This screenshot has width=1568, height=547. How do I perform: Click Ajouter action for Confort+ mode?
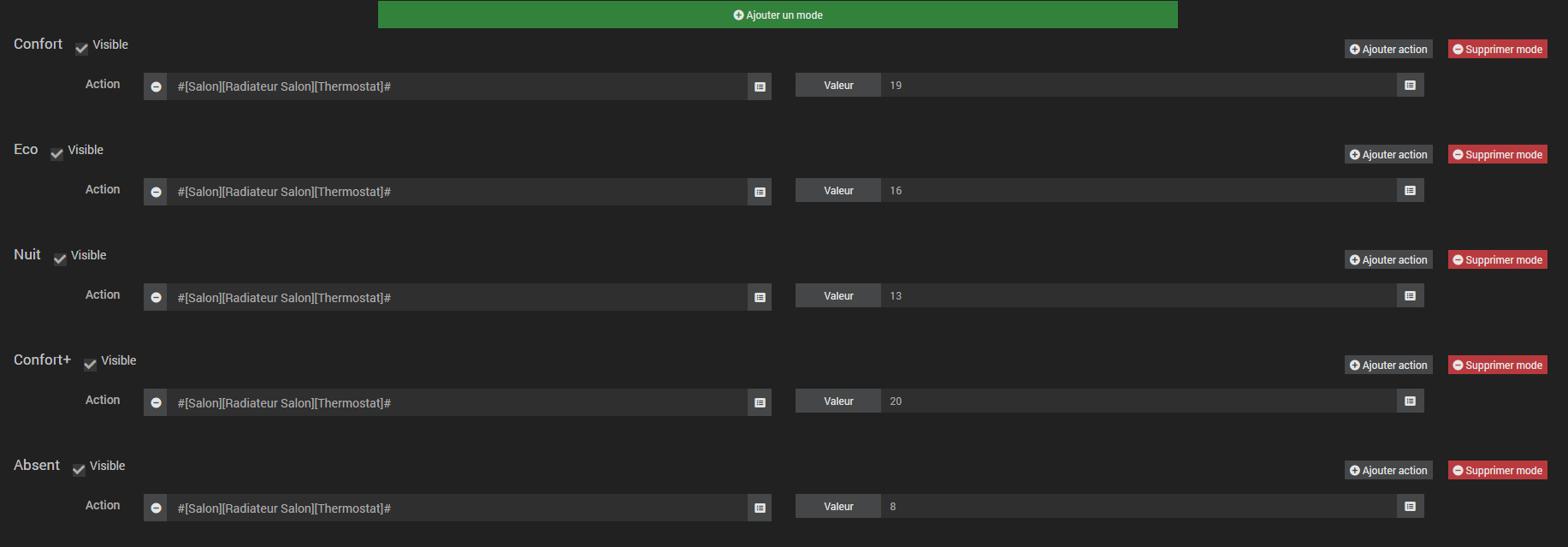1388,365
